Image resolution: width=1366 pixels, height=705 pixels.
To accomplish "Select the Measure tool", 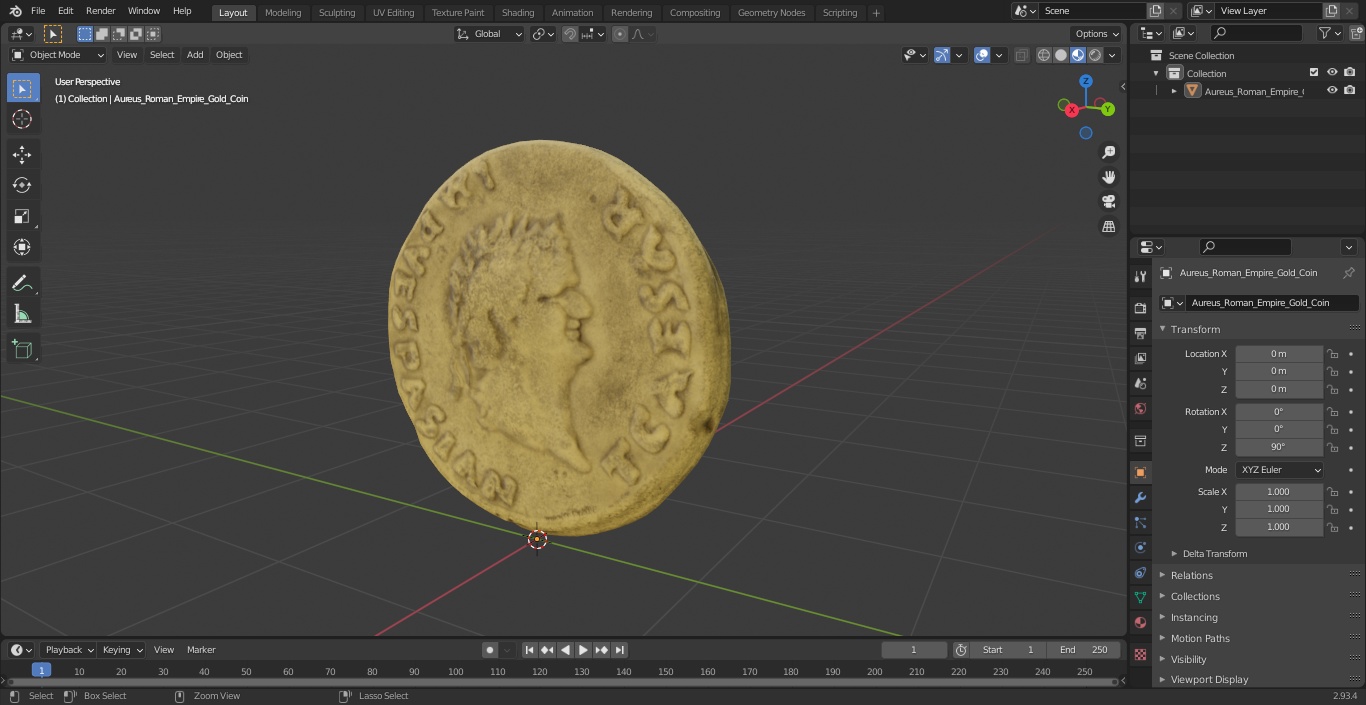I will (x=22, y=315).
